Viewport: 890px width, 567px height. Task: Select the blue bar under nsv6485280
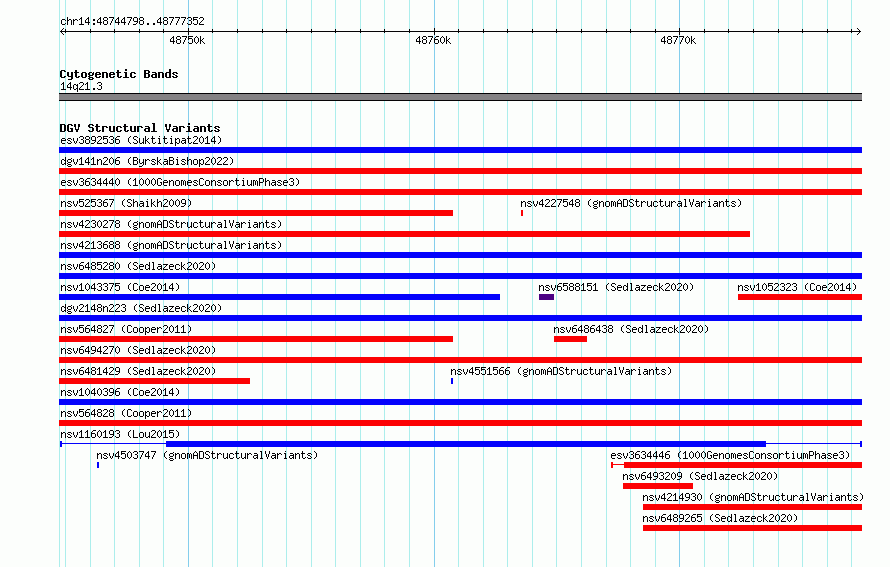[x=460, y=276]
